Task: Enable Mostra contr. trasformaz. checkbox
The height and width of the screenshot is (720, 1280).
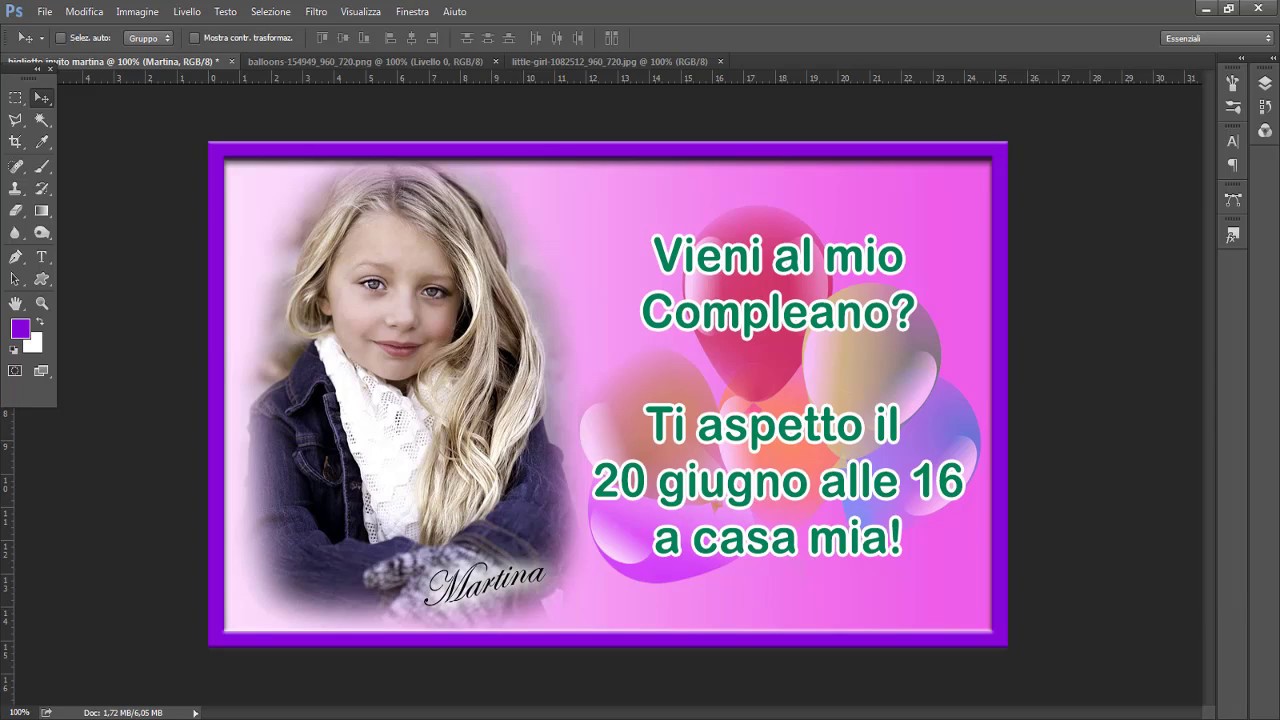Action: point(194,38)
